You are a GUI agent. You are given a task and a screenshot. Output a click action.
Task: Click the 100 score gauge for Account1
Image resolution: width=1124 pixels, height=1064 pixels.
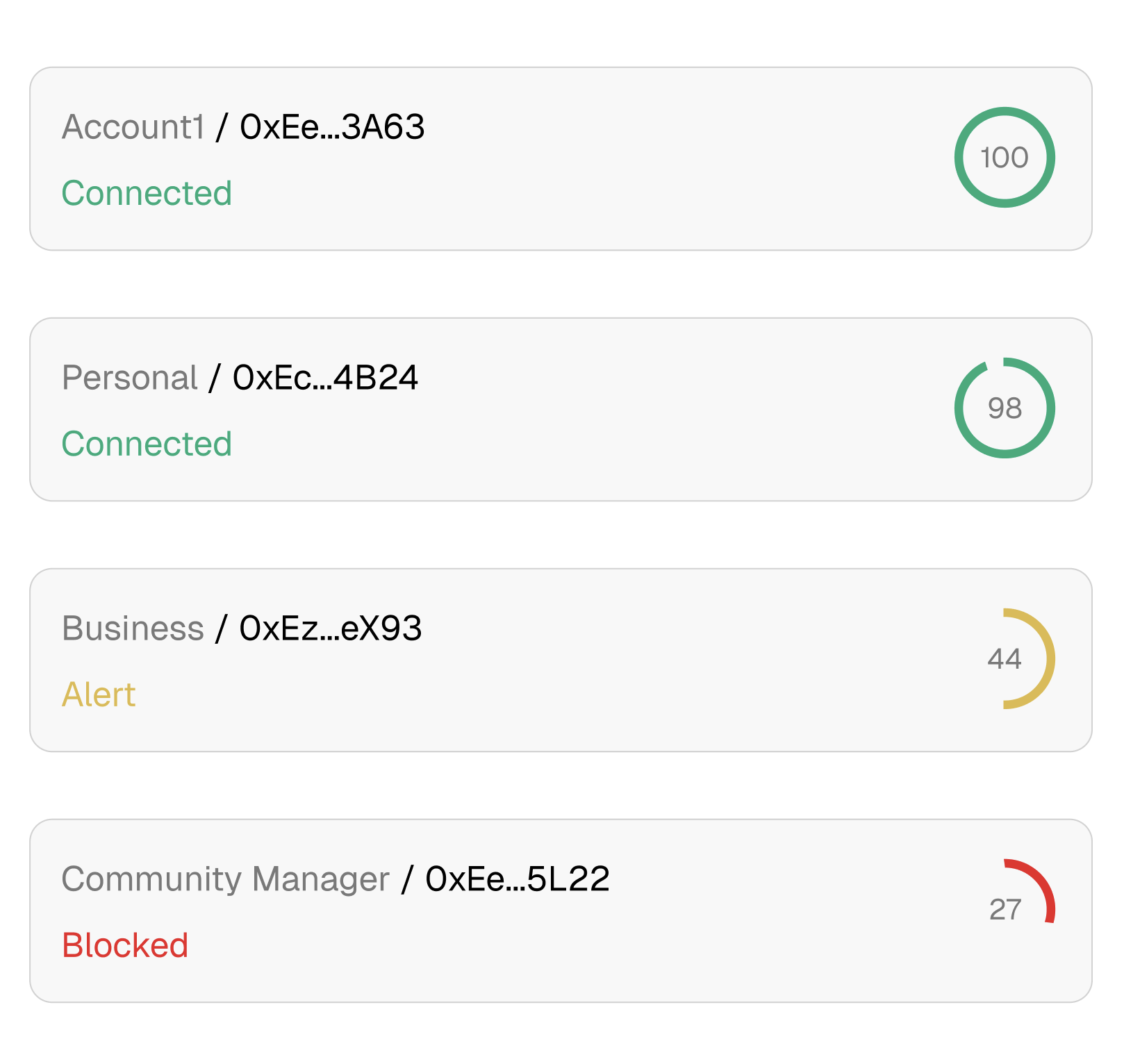1005,158
